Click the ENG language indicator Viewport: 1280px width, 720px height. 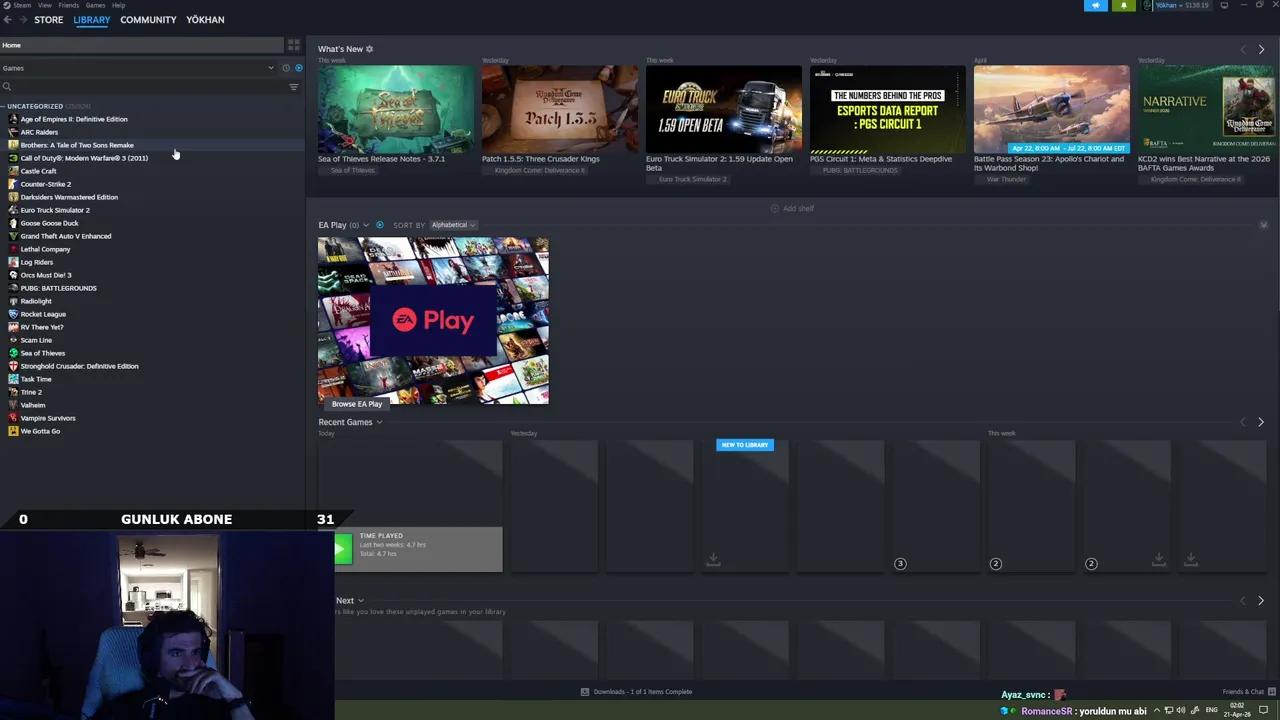pyautogui.click(x=1212, y=711)
